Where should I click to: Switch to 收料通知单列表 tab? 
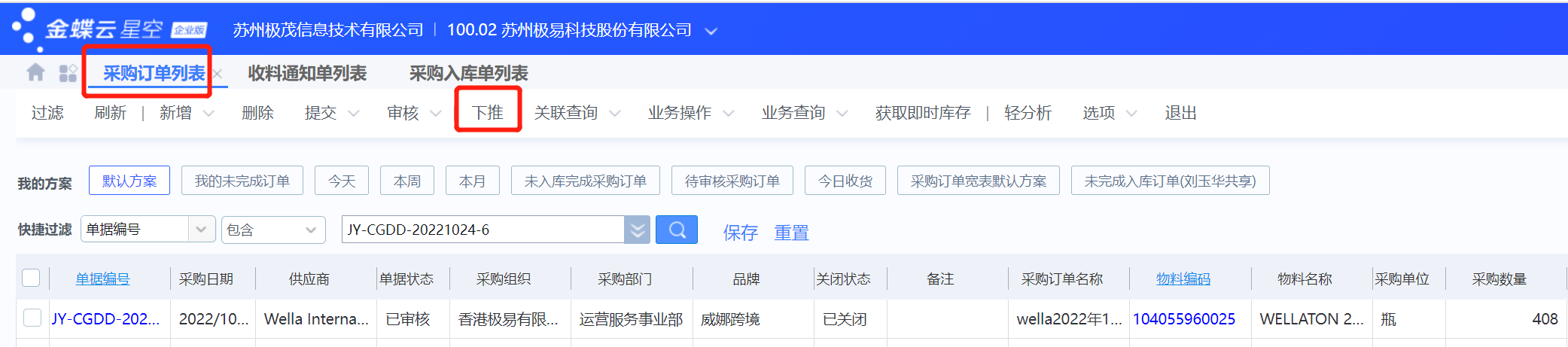(x=307, y=73)
